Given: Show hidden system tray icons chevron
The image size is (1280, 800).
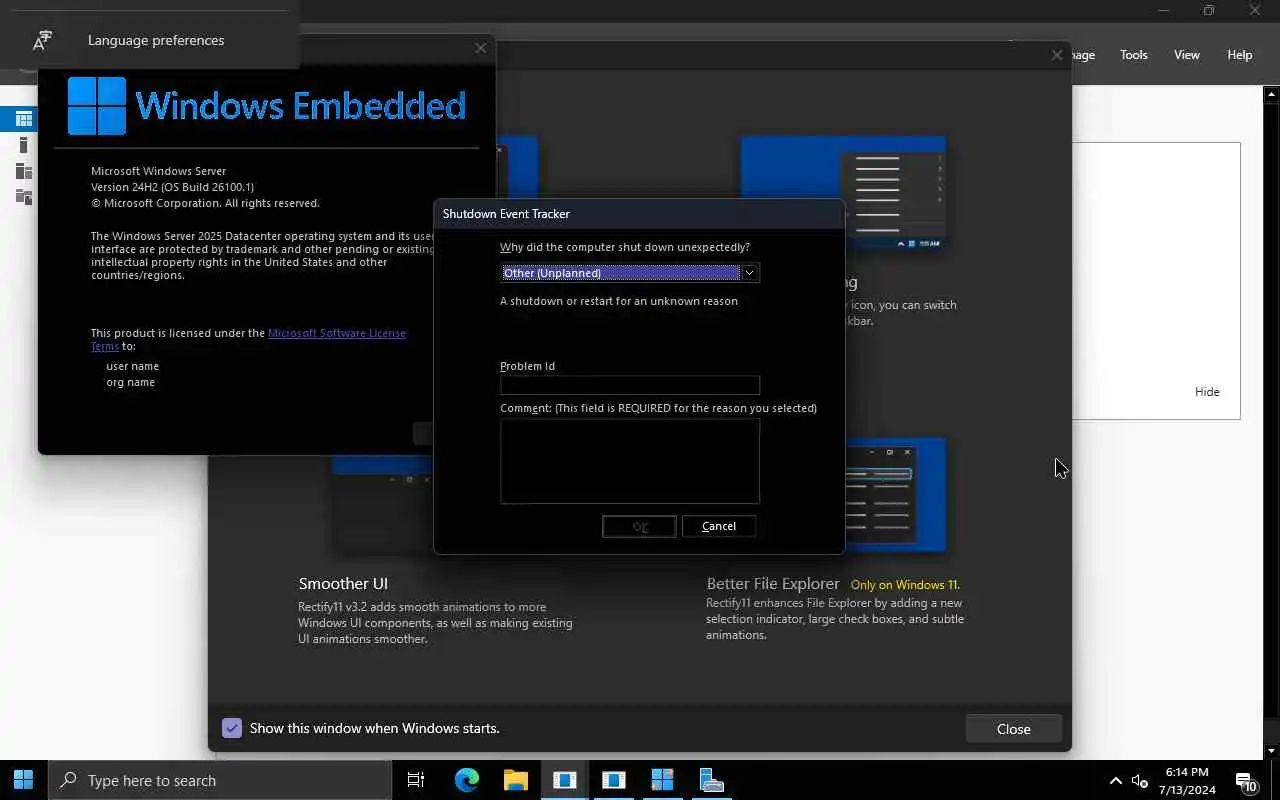Looking at the screenshot, I should (x=1116, y=781).
